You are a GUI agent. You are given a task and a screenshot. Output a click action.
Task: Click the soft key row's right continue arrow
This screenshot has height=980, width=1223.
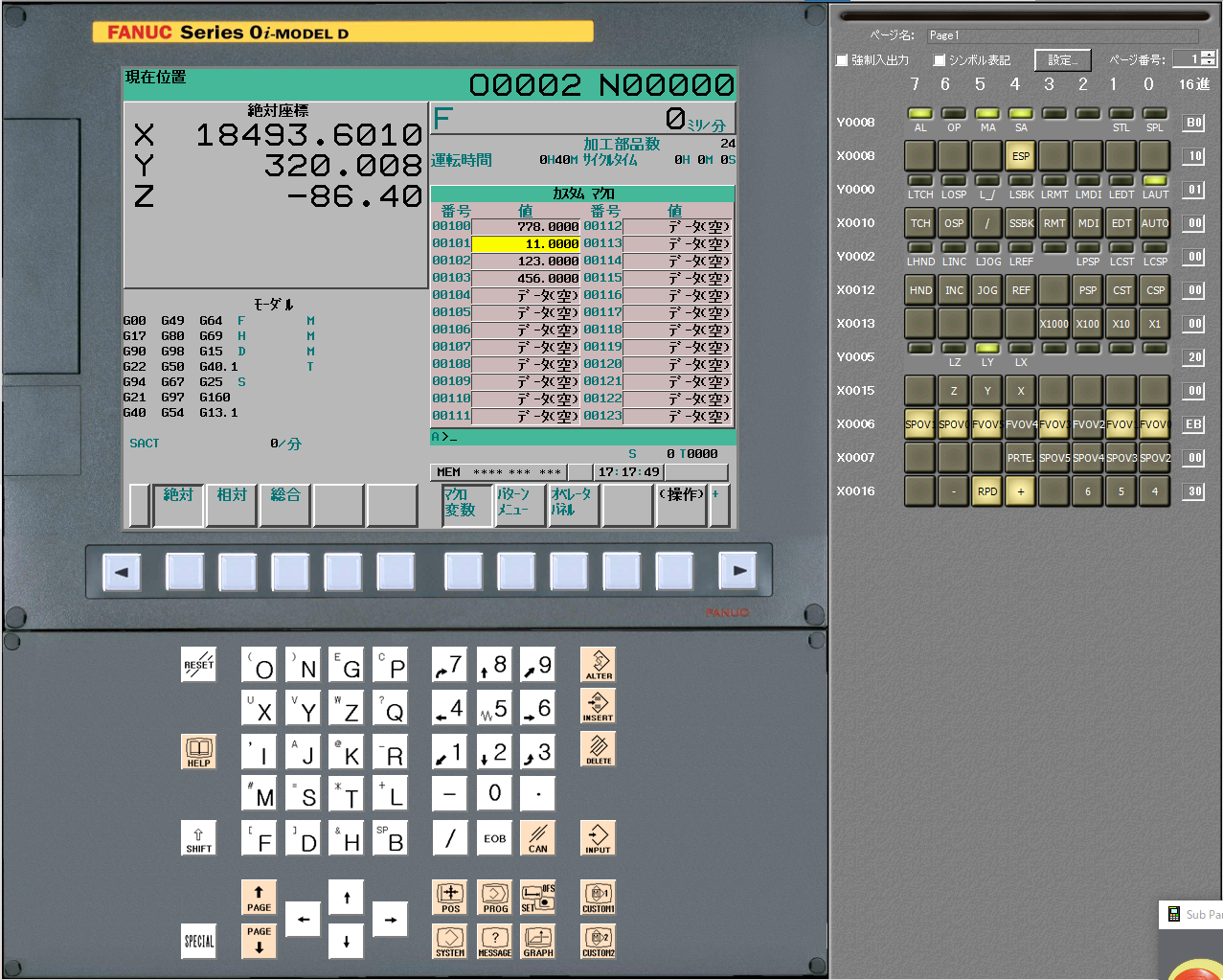738,572
